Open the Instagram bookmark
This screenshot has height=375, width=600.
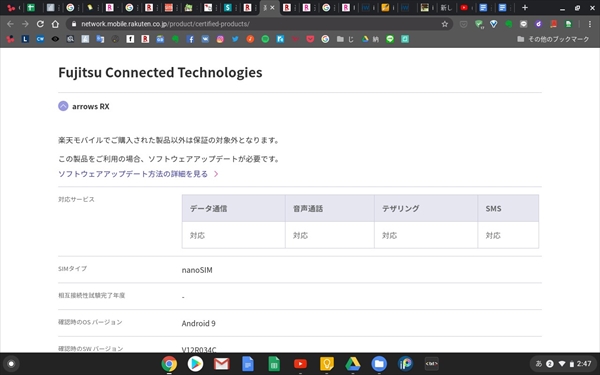coord(220,39)
